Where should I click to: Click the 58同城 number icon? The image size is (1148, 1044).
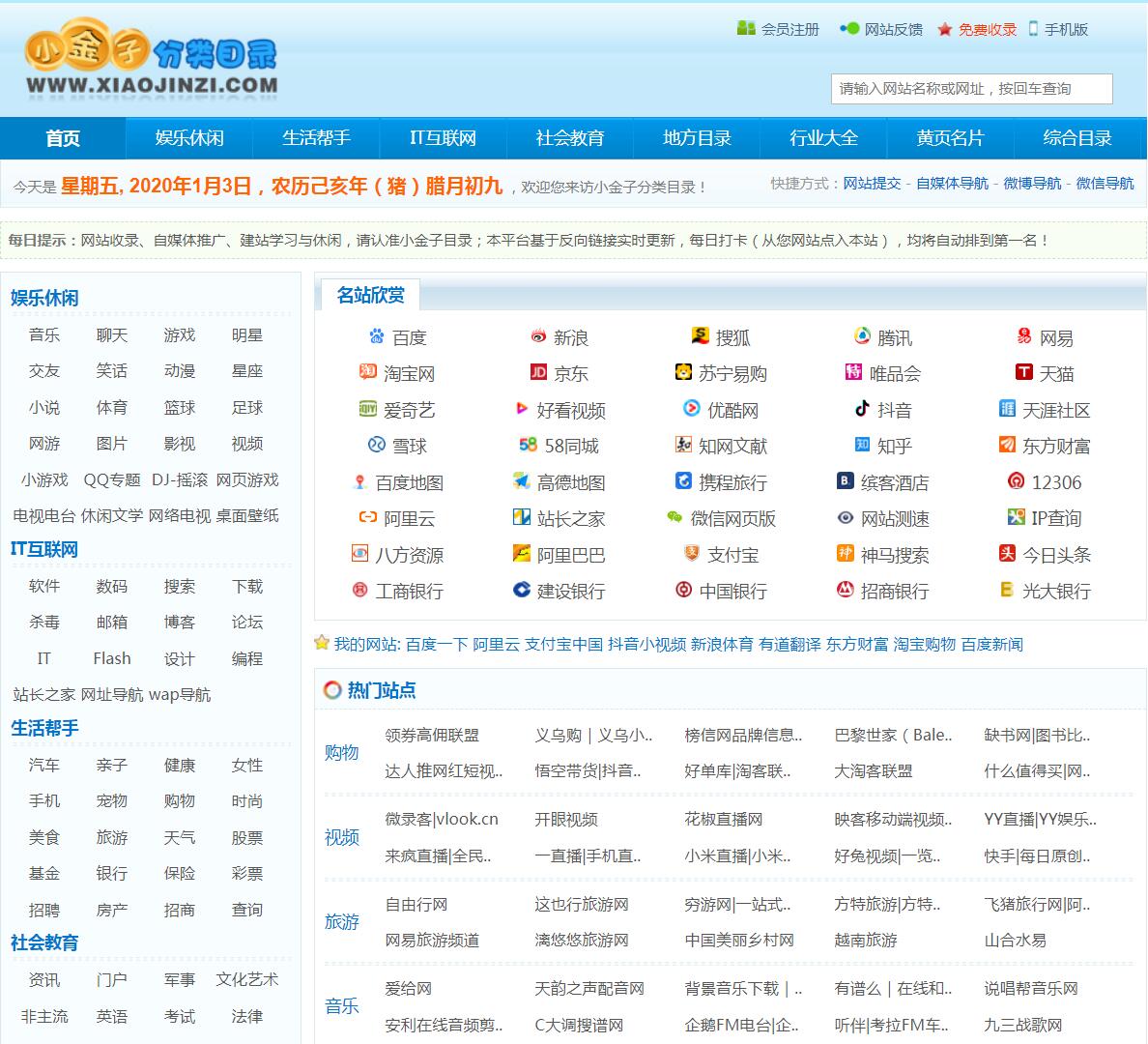528,444
